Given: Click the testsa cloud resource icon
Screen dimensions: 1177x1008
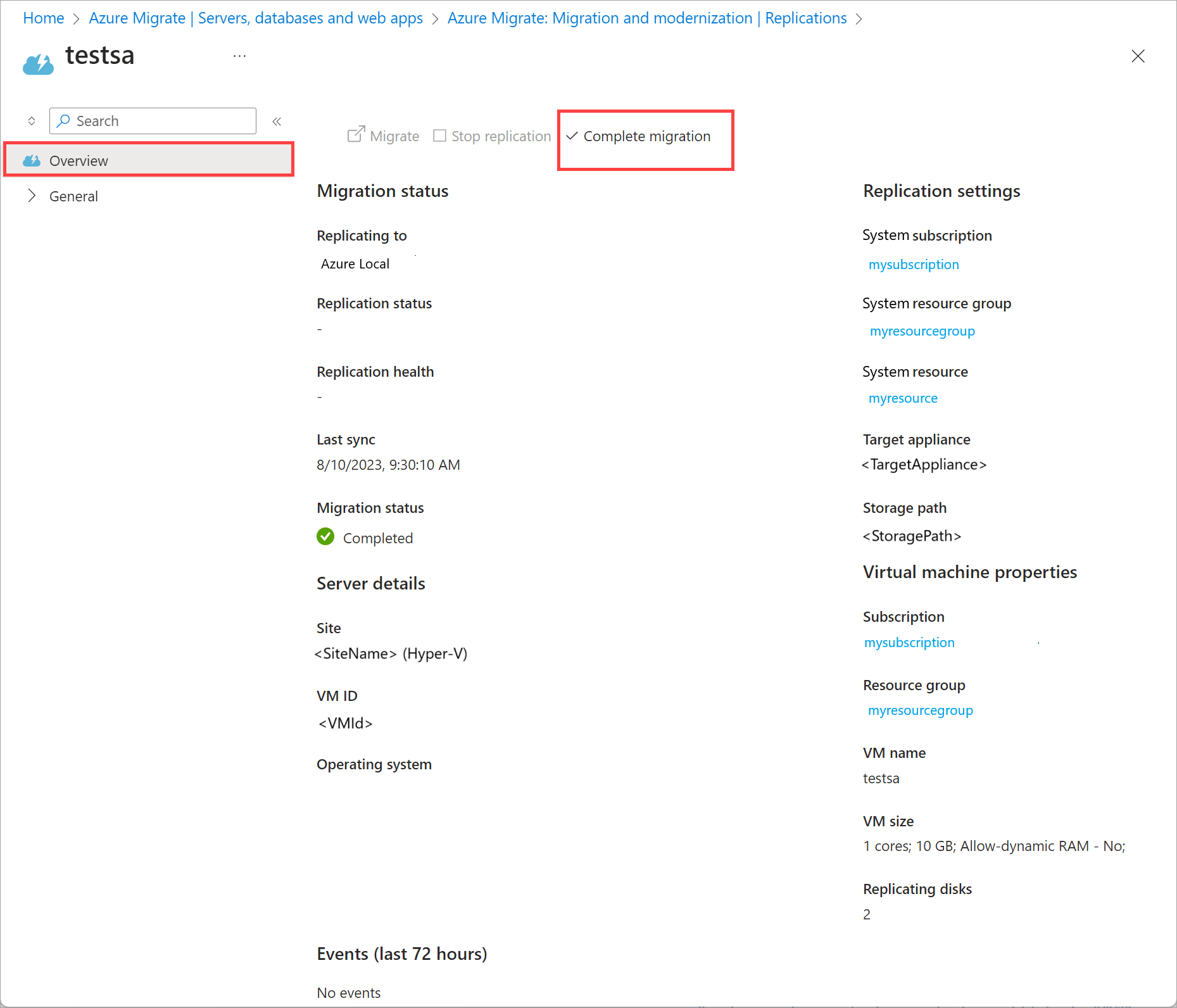Looking at the screenshot, I should (x=38, y=61).
